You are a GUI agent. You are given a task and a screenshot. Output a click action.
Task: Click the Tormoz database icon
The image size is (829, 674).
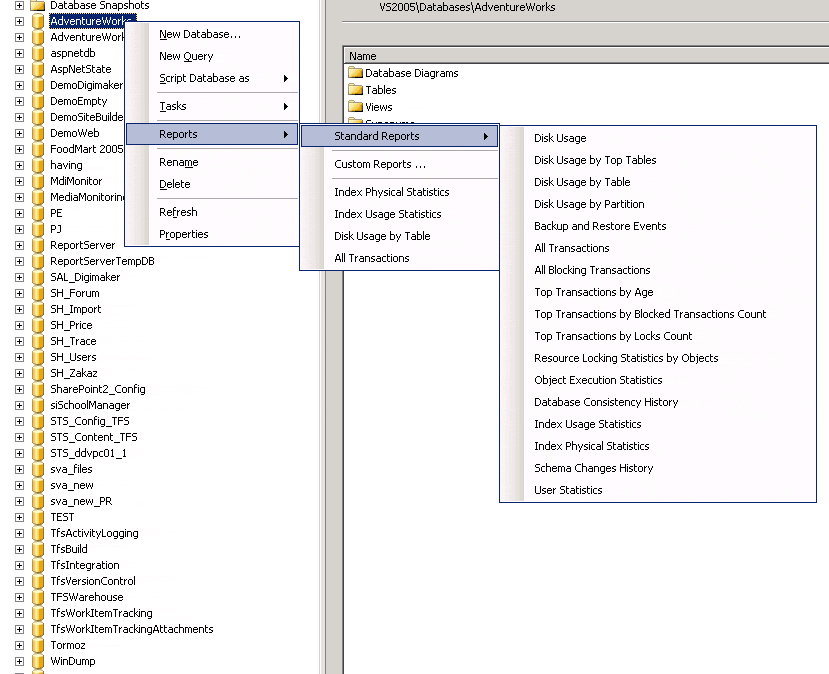[38, 645]
